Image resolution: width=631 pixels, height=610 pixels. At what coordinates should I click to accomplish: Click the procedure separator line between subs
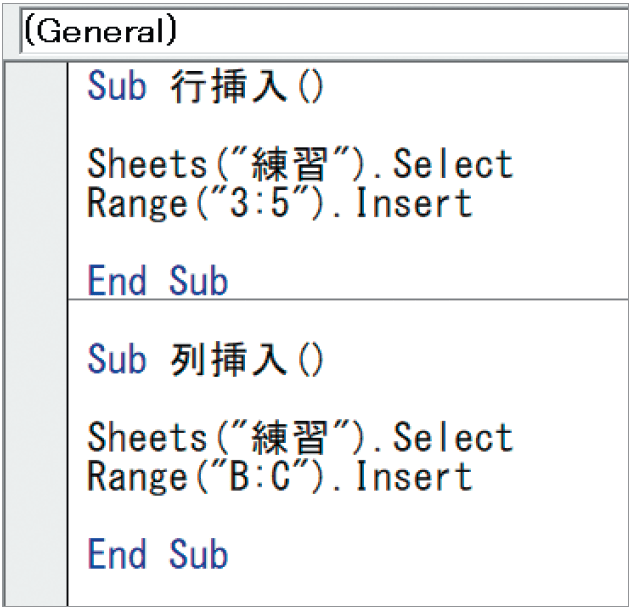click(x=348, y=300)
